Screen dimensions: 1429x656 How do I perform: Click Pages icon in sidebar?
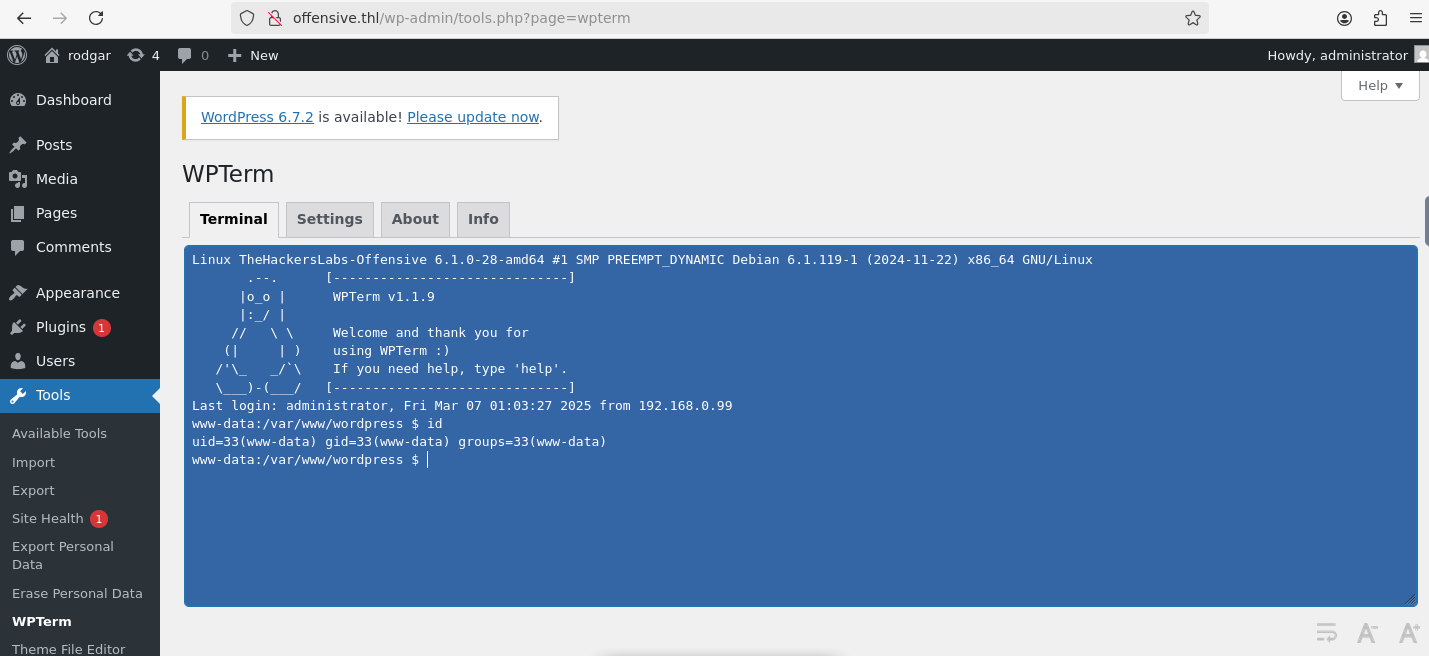tap(18, 213)
